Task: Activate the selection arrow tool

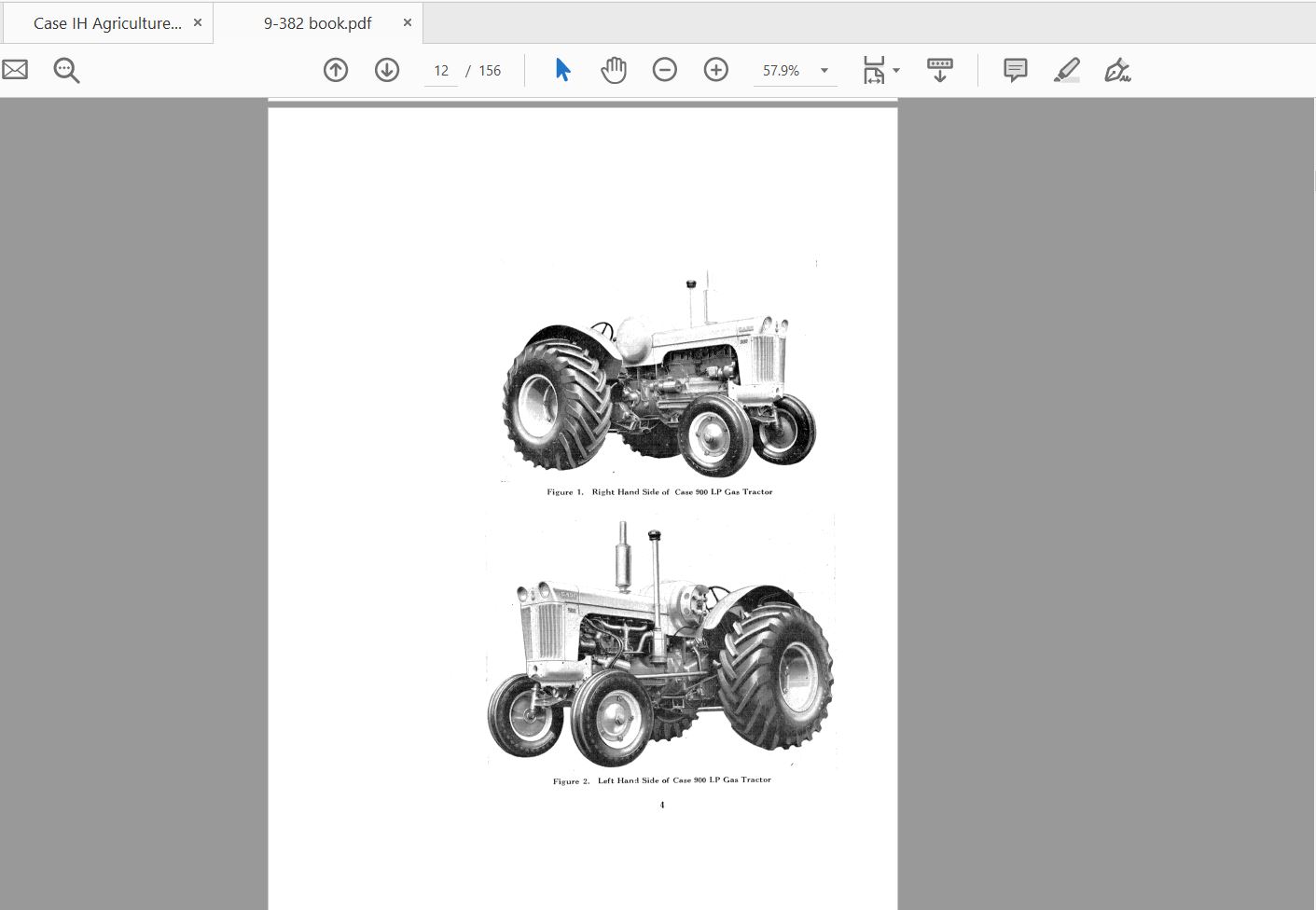Action: [562, 70]
